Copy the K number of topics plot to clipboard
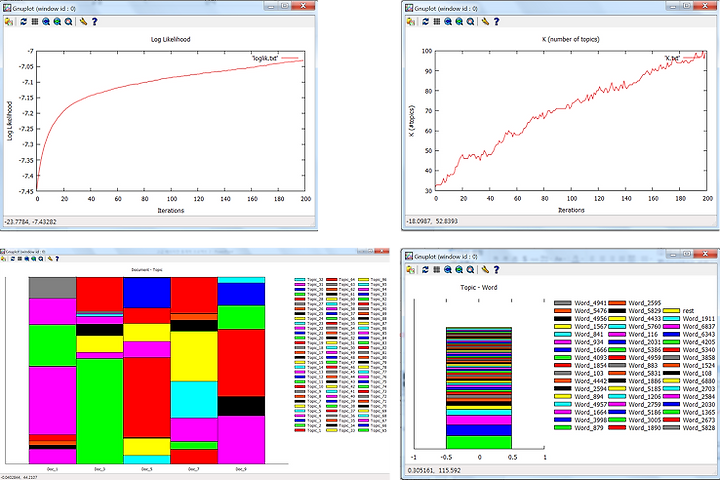 411,22
